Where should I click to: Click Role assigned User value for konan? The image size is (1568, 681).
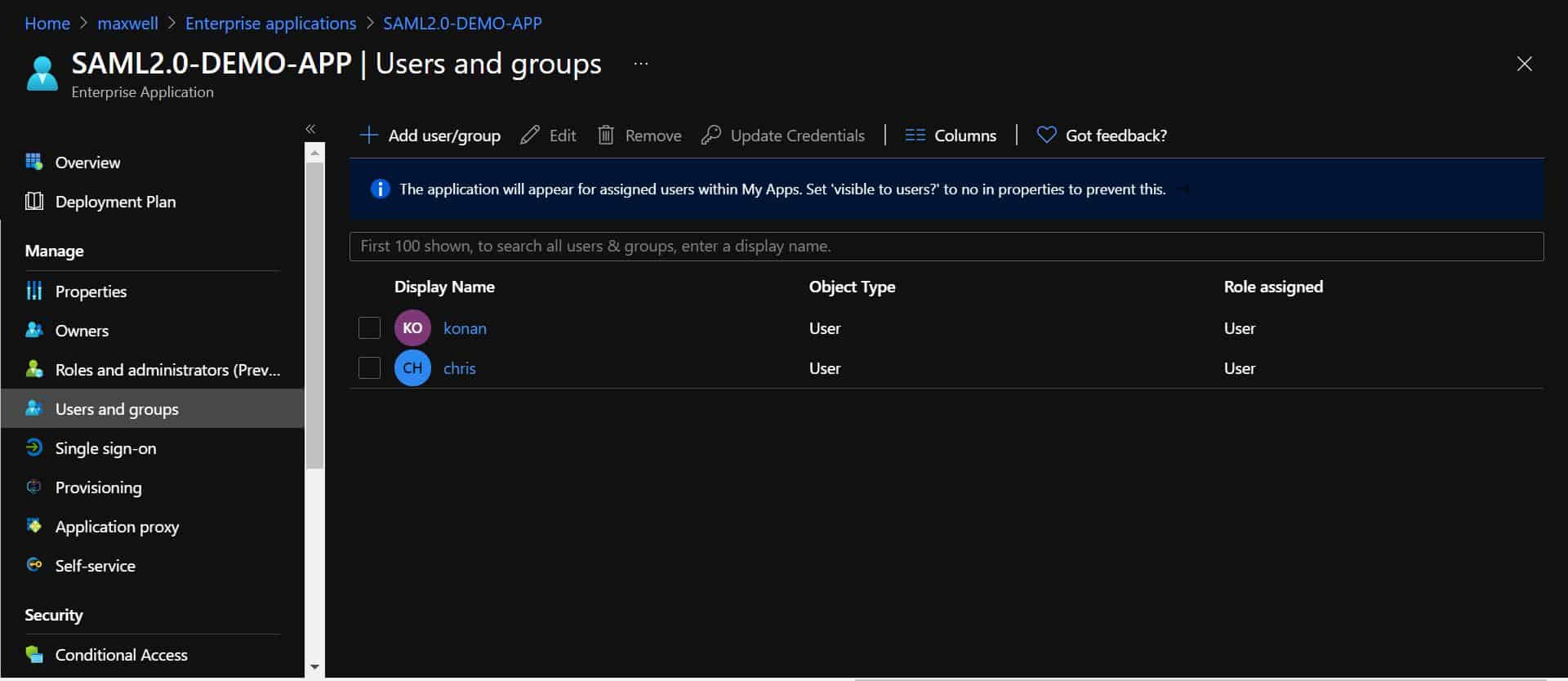[x=1239, y=328]
